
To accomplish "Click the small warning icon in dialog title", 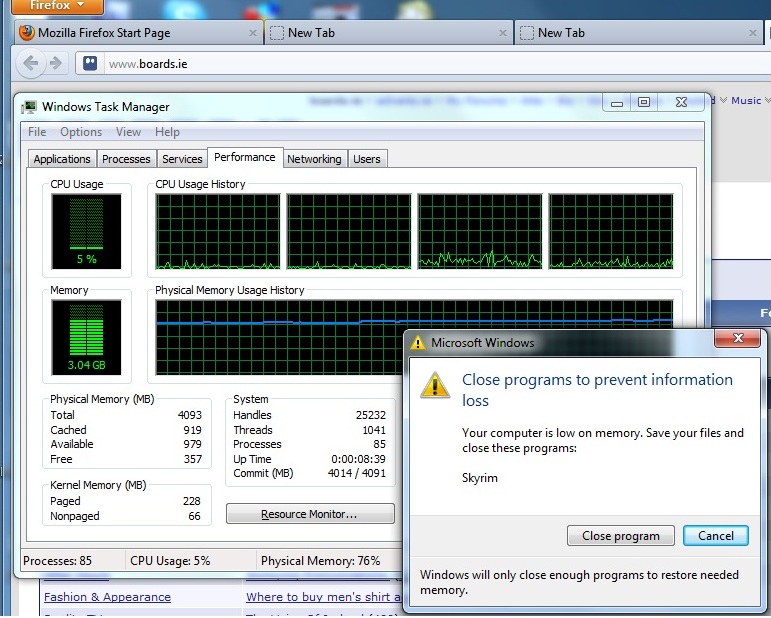I will click(x=417, y=343).
